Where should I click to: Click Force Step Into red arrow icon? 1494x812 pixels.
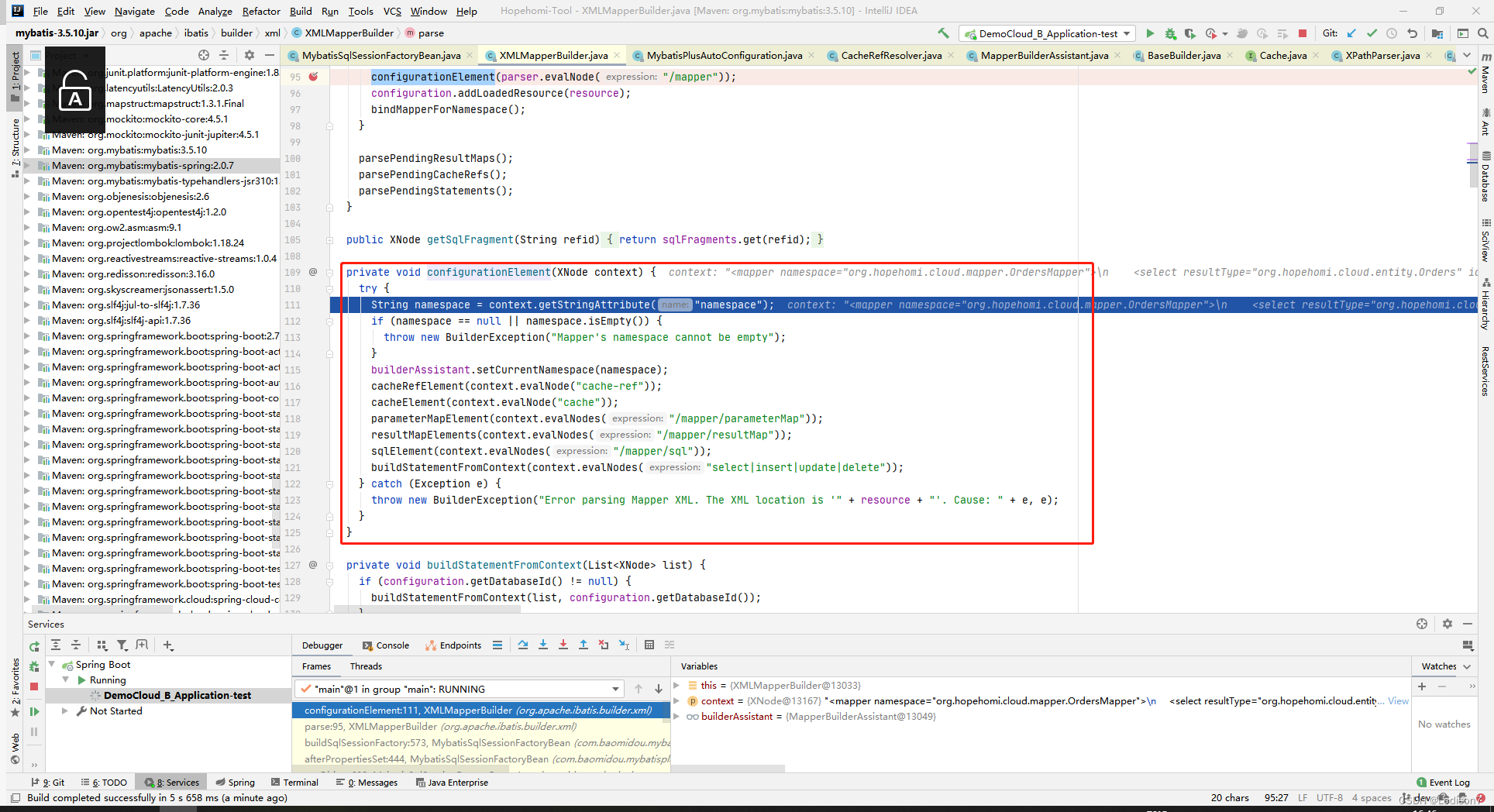pos(563,645)
